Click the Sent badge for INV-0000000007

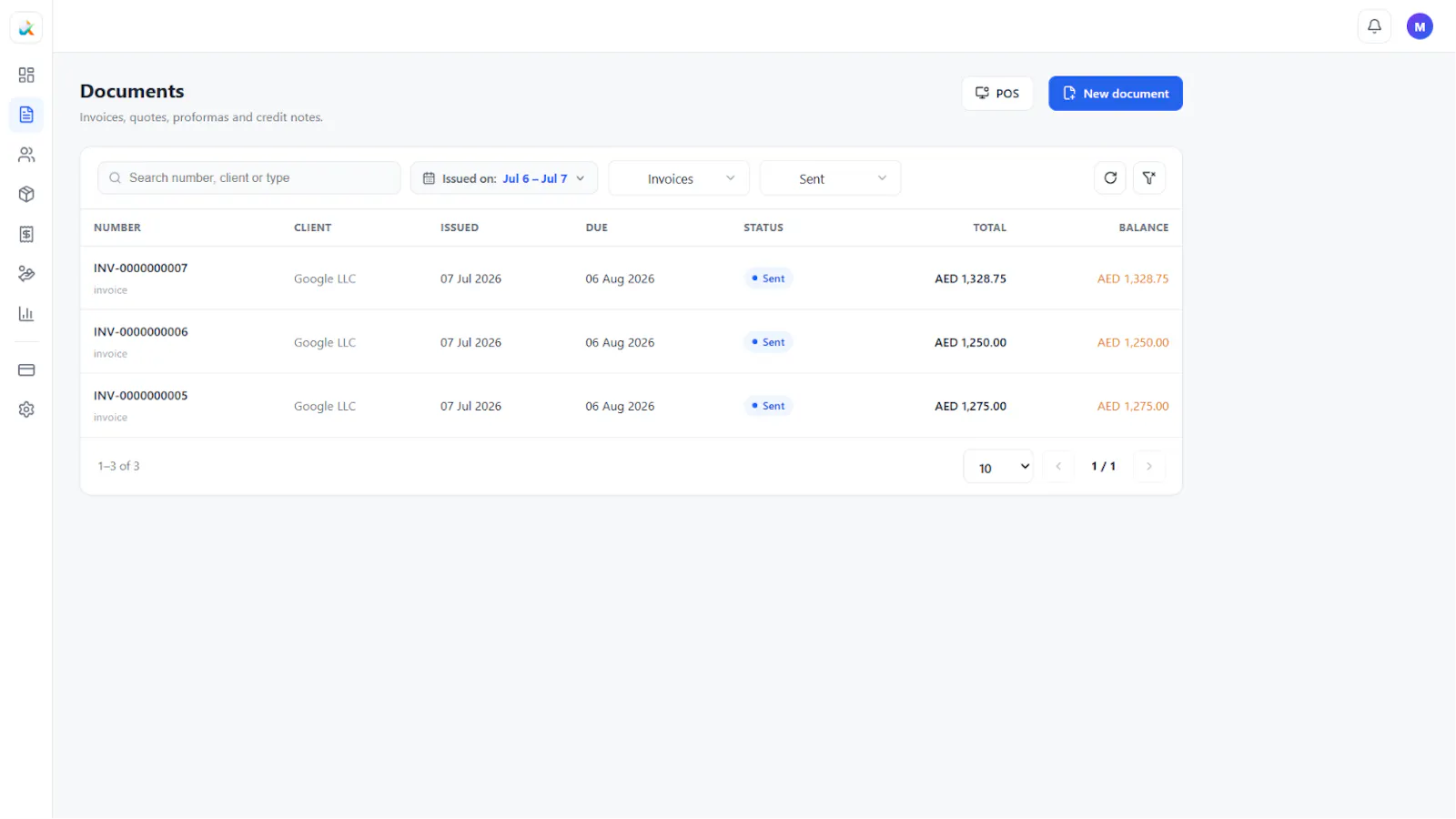tap(769, 278)
